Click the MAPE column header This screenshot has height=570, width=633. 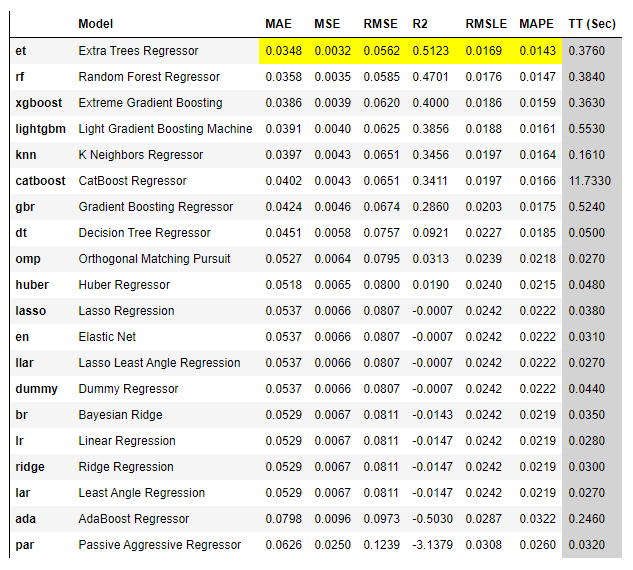536,24
